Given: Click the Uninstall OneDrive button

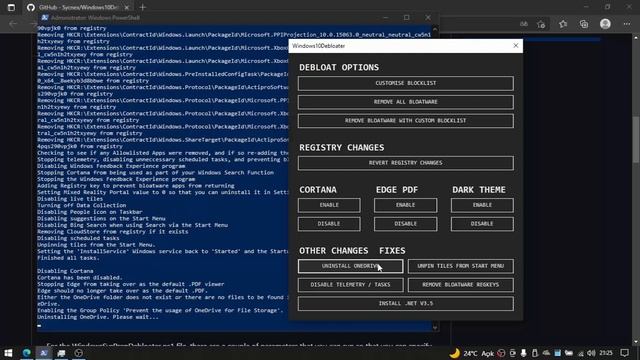Looking at the screenshot, I should pyautogui.click(x=350, y=266).
